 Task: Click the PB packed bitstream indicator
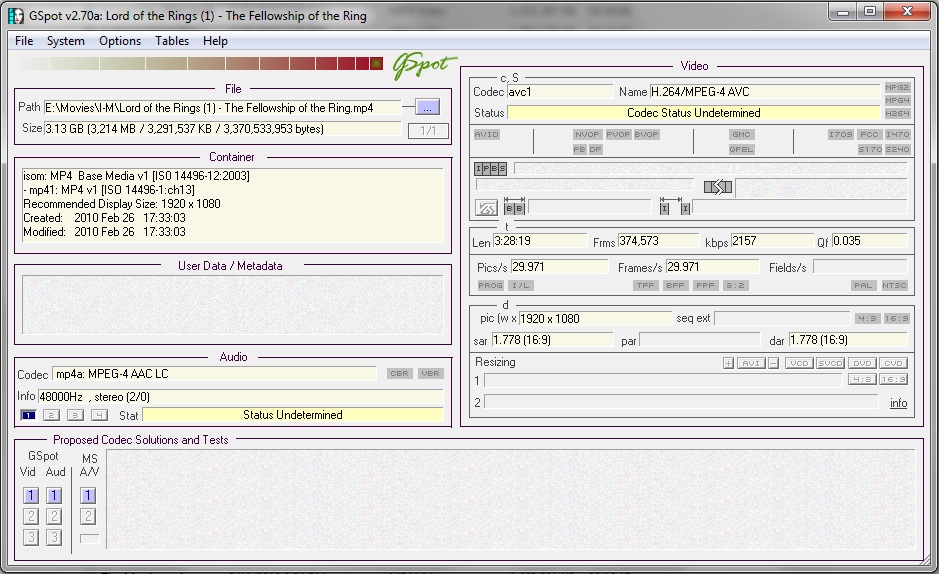(x=579, y=149)
